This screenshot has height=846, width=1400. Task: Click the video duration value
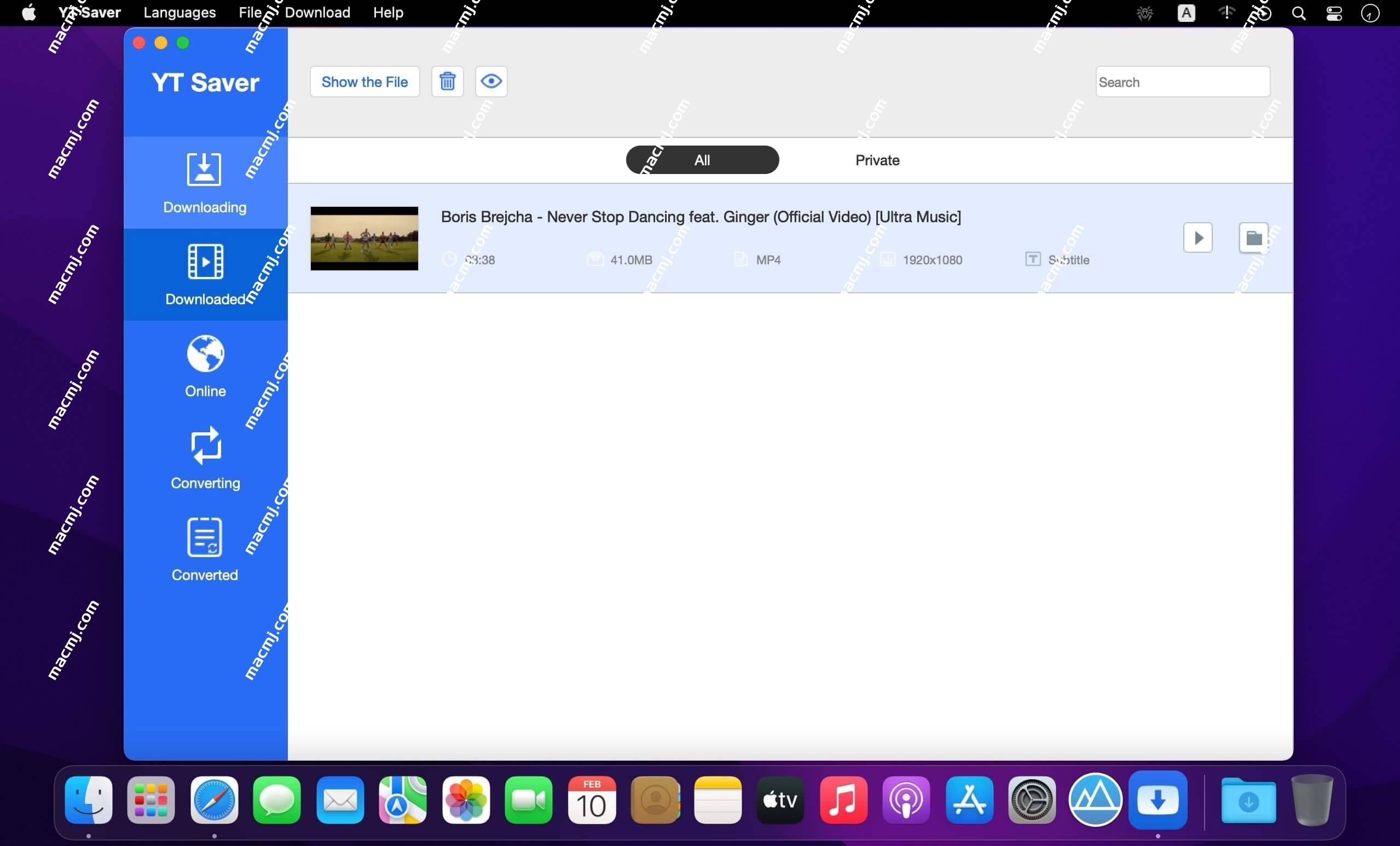479,259
